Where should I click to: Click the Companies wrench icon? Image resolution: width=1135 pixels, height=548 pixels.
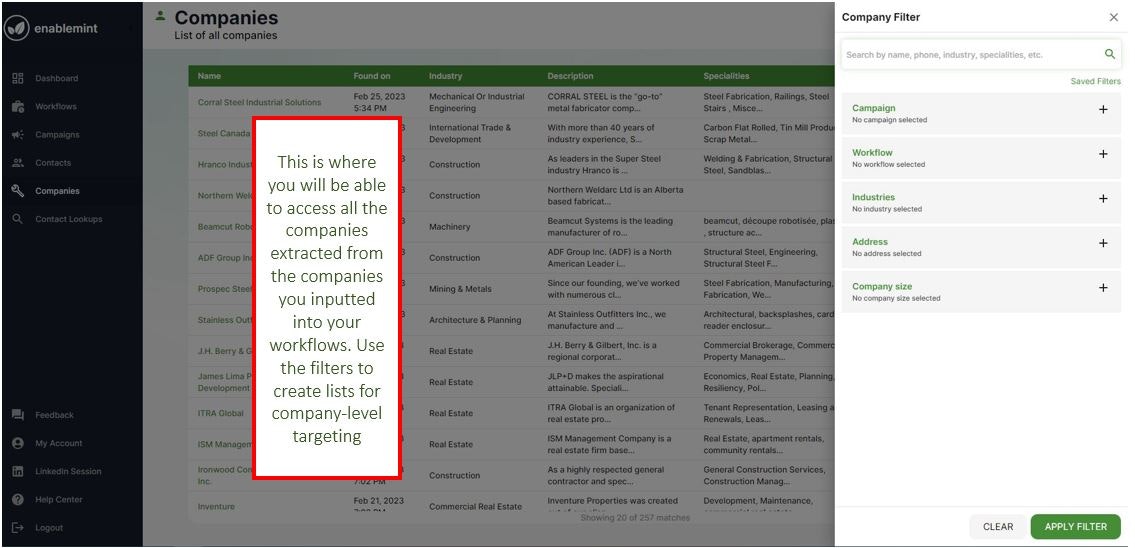point(18,191)
